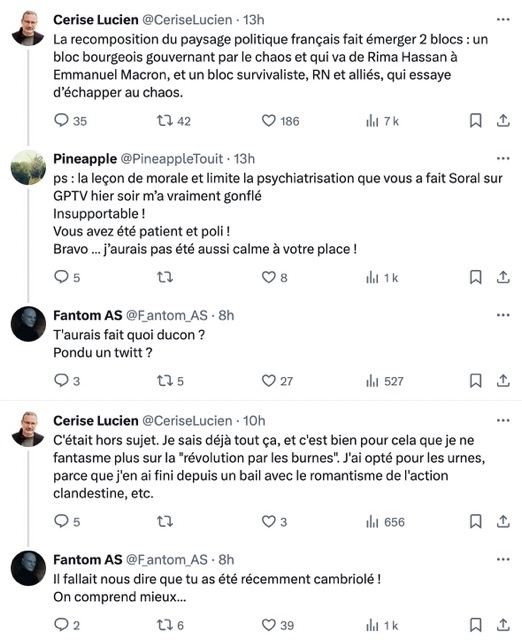522x640 pixels.
Task: Like the tweet with 186 likes
Action: (x=280, y=121)
